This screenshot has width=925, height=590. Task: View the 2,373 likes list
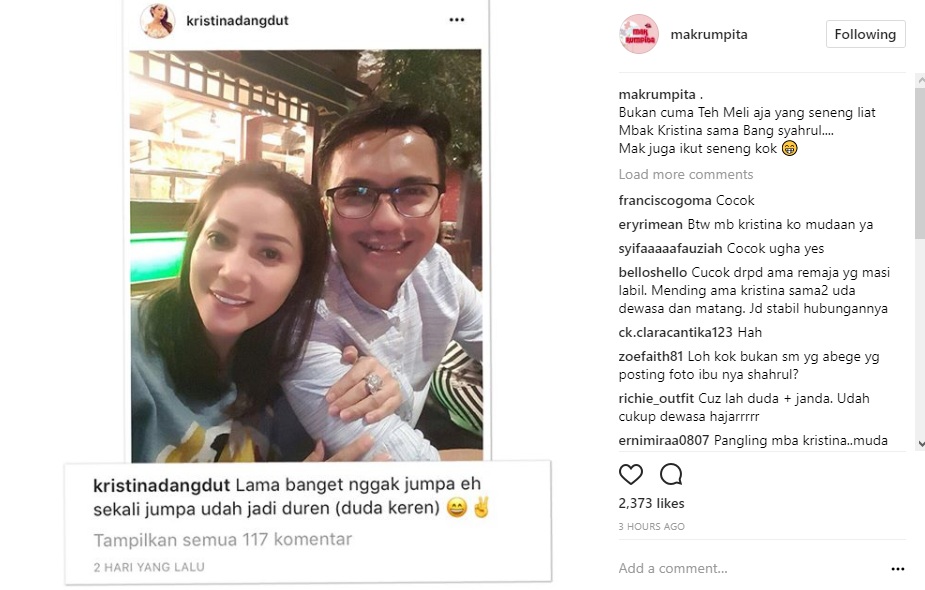pyautogui.click(x=651, y=503)
